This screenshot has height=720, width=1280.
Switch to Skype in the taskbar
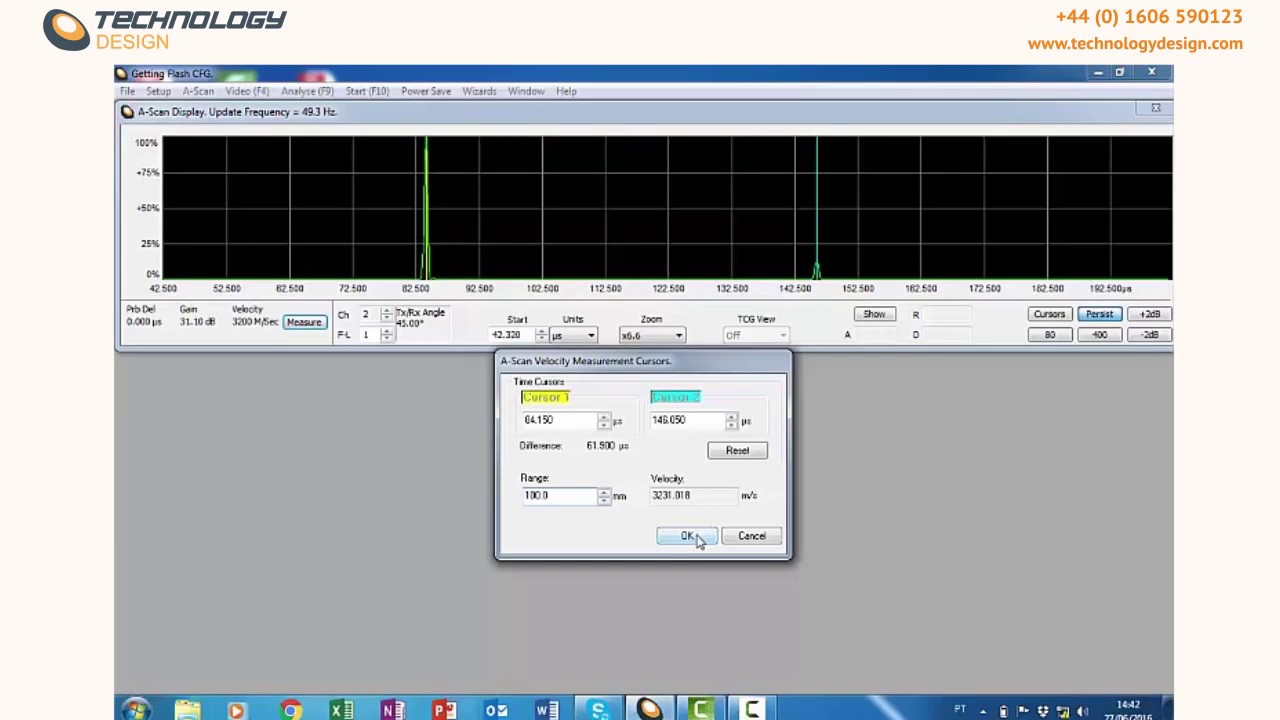coord(598,710)
